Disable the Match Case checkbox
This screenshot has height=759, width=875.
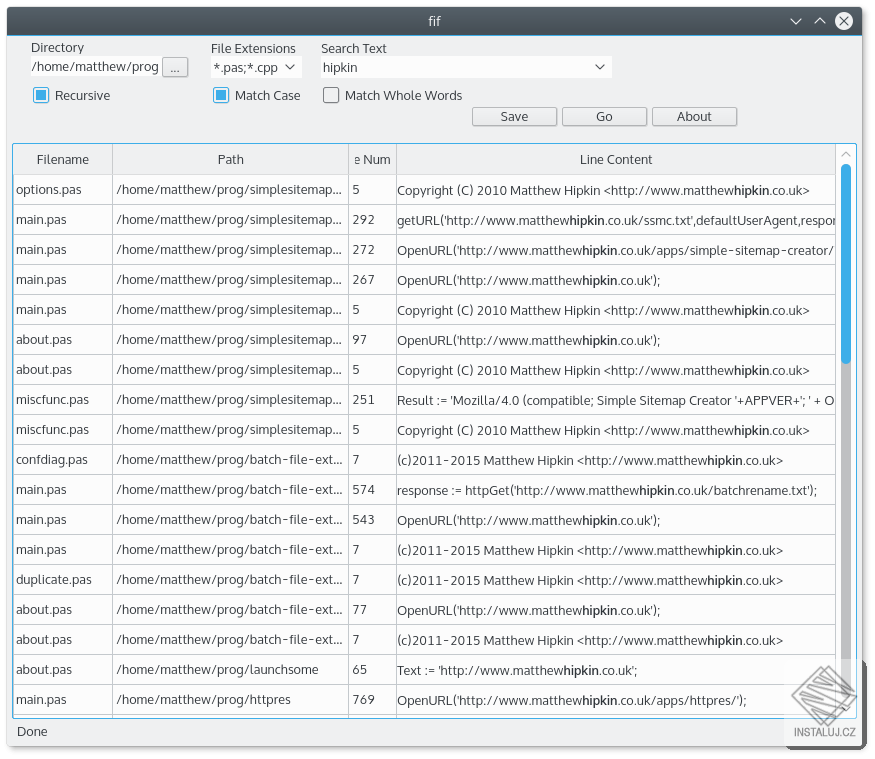221,95
